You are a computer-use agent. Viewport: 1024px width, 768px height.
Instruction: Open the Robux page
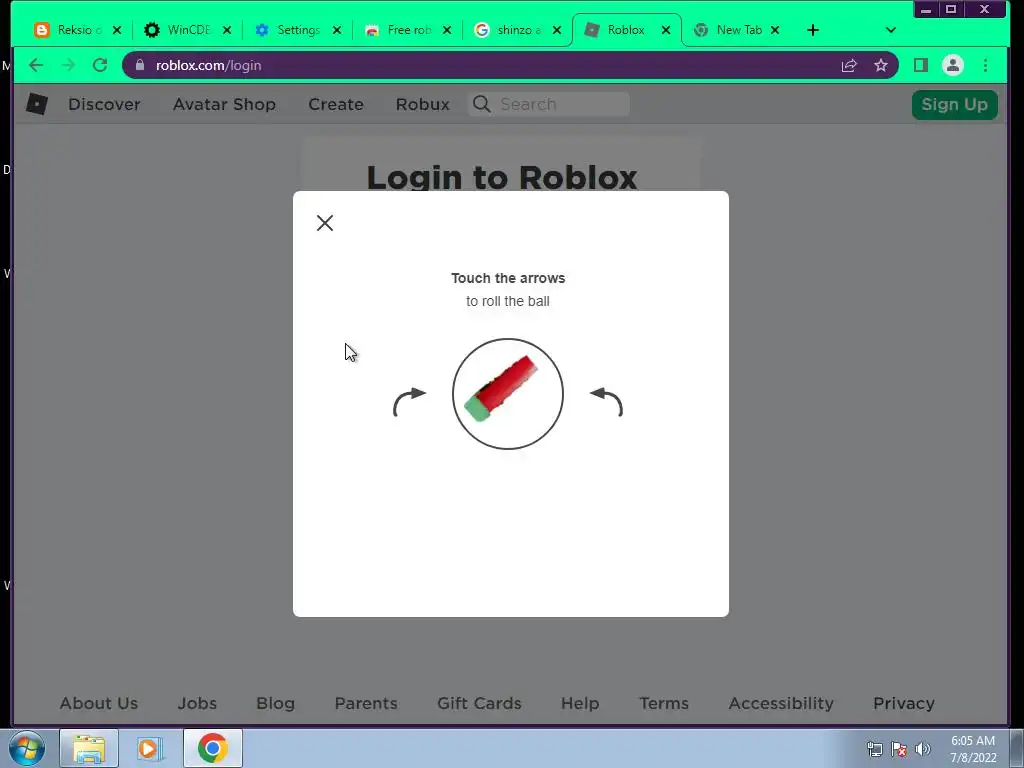coord(423,104)
